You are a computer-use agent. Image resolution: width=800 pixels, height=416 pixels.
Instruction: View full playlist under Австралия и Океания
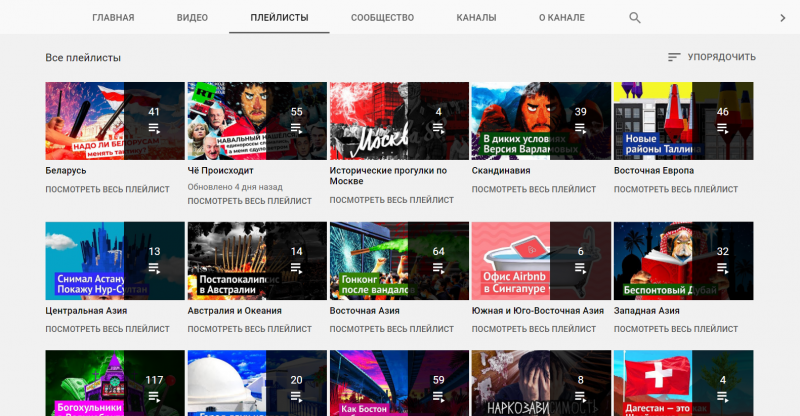point(249,329)
